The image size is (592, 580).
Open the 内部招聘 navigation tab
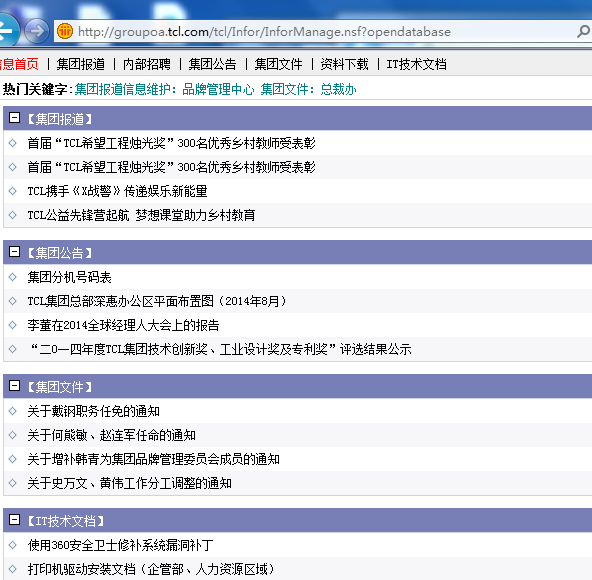(x=147, y=64)
